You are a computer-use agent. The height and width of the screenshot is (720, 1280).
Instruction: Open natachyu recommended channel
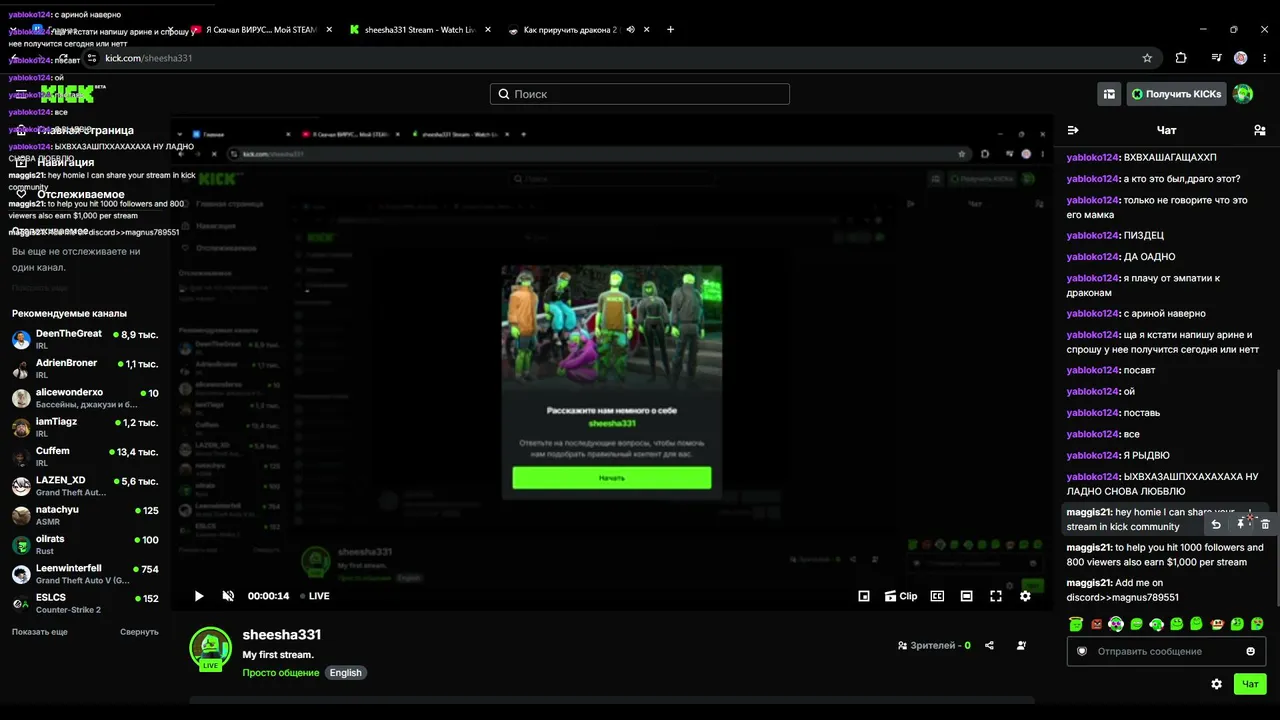[x=85, y=515]
